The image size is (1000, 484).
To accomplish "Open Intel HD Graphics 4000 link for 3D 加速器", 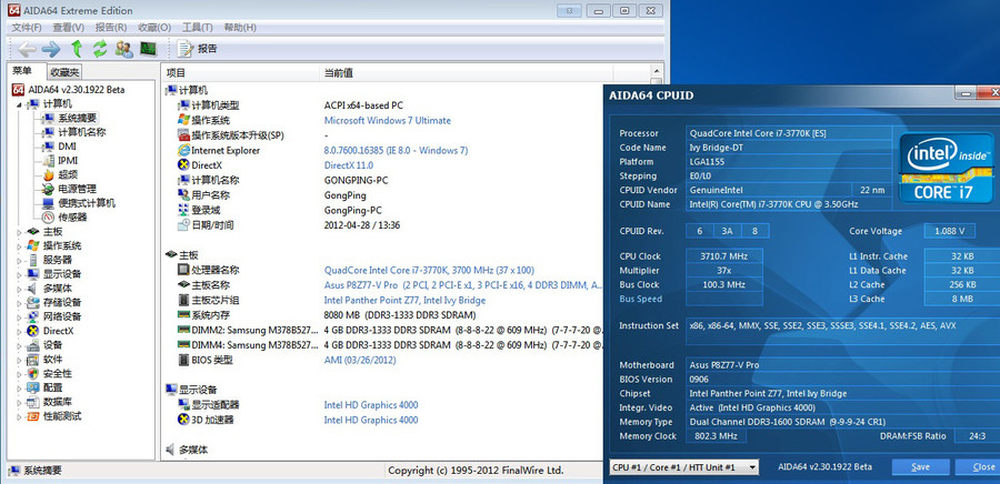I will point(371,420).
